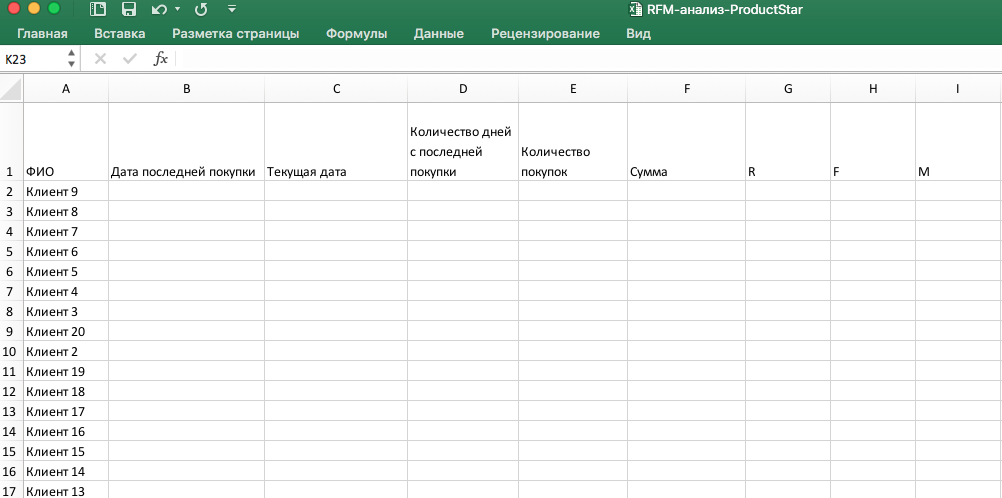Screen dimensions: 1002x498
Task: Select column D header
Action: [463, 89]
